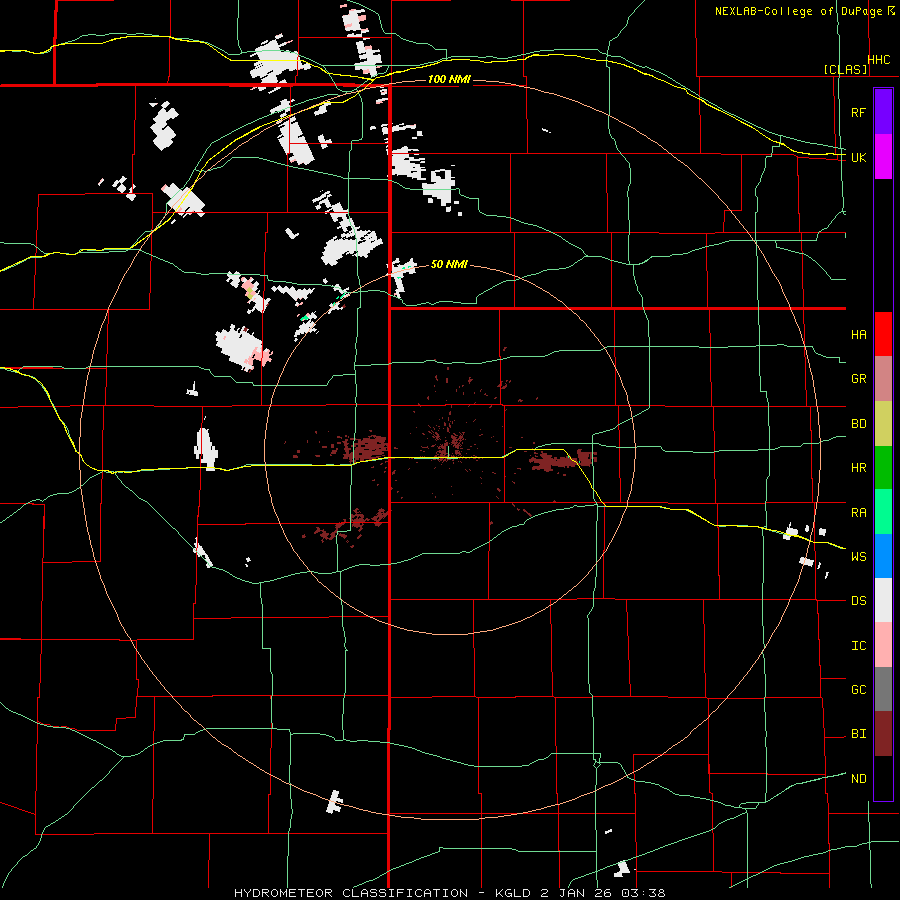Select the BD legend label
The width and height of the screenshot is (900, 900).
click(858, 424)
